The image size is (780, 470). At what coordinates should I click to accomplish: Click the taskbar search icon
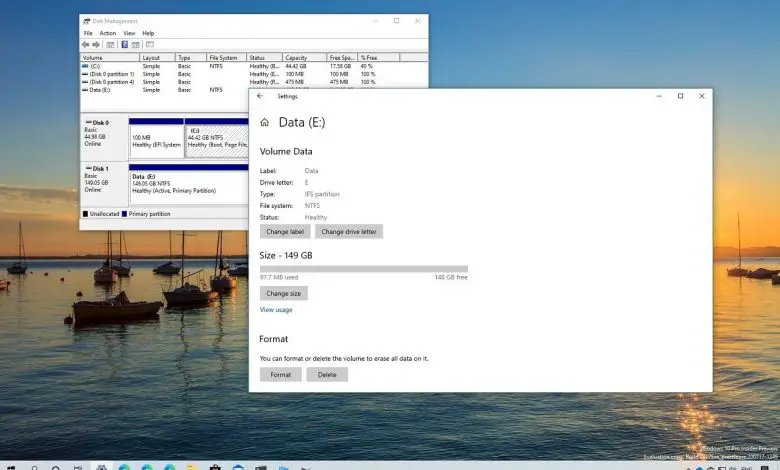(x=34, y=465)
